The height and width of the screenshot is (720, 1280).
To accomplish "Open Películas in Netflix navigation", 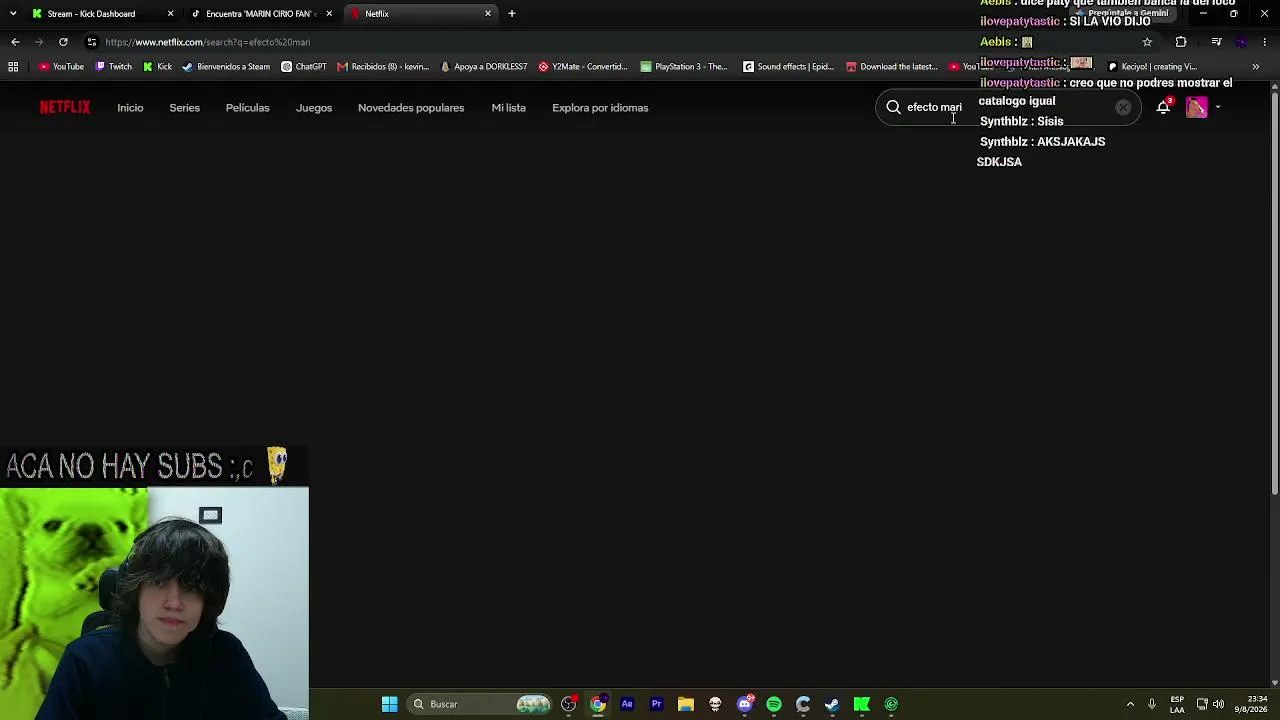I will click(x=247, y=108).
